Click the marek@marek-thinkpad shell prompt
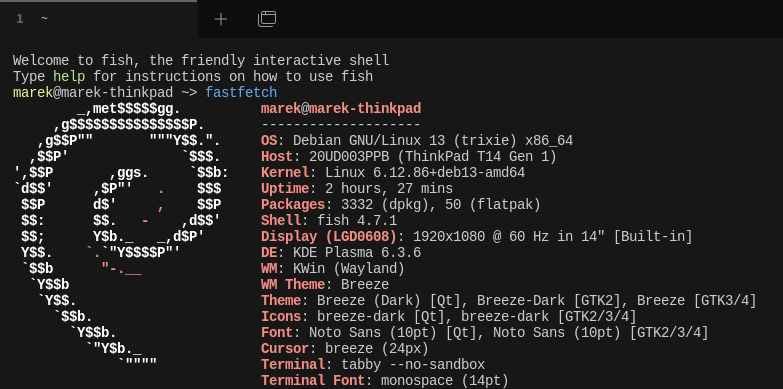The height and width of the screenshot is (389, 783). [x=105, y=93]
